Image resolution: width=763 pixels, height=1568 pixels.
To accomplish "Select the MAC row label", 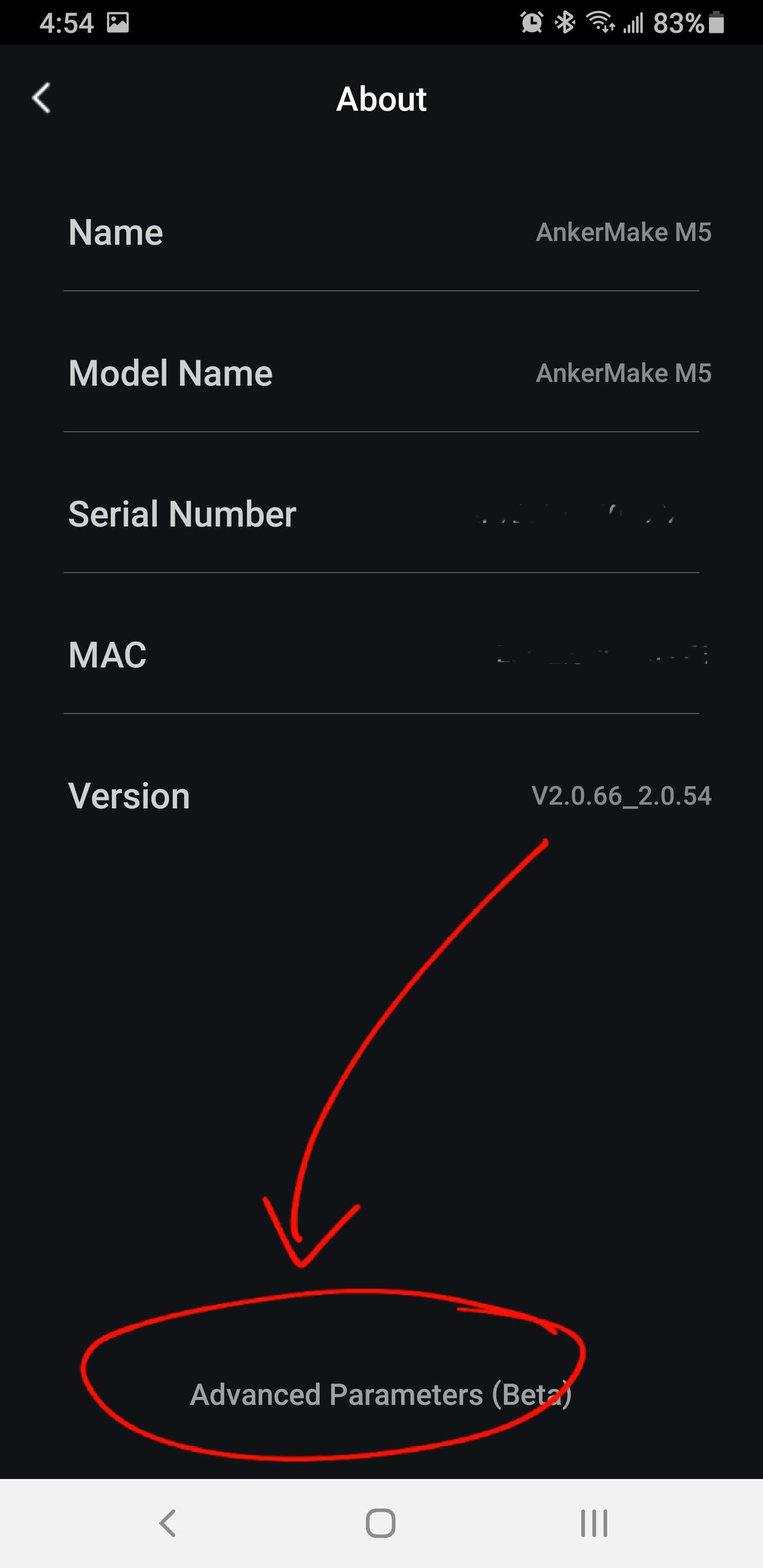I will tap(107, 655).
